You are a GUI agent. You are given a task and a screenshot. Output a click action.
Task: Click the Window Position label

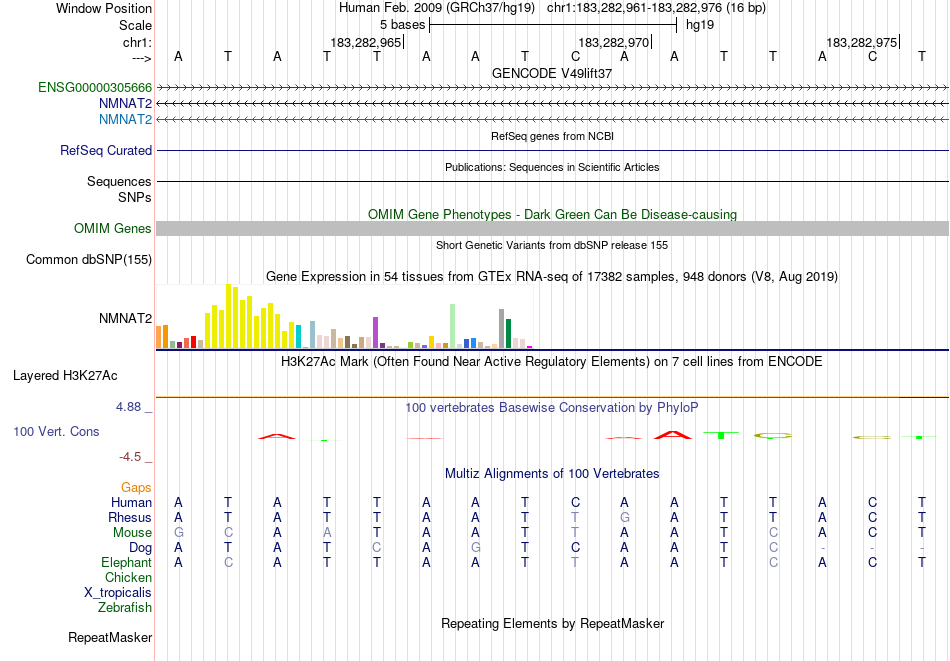[104, 8]
